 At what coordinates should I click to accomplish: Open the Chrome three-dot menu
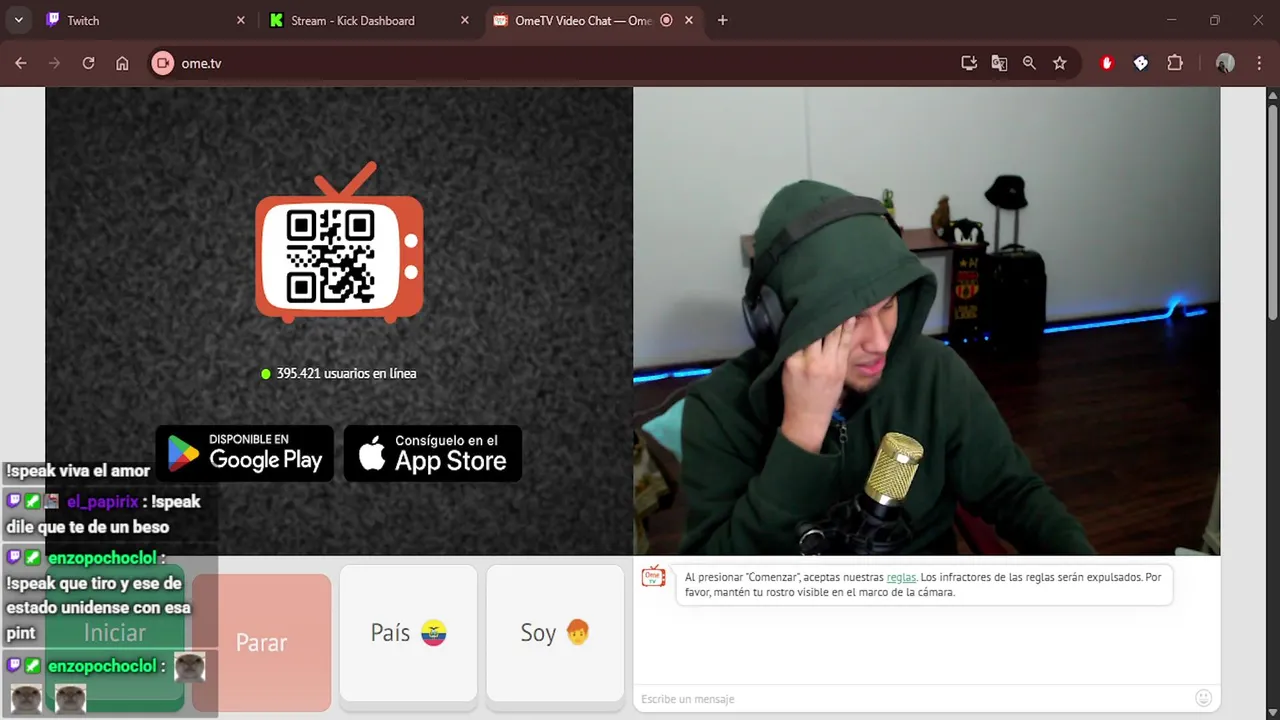click(x=1259, y=63)
